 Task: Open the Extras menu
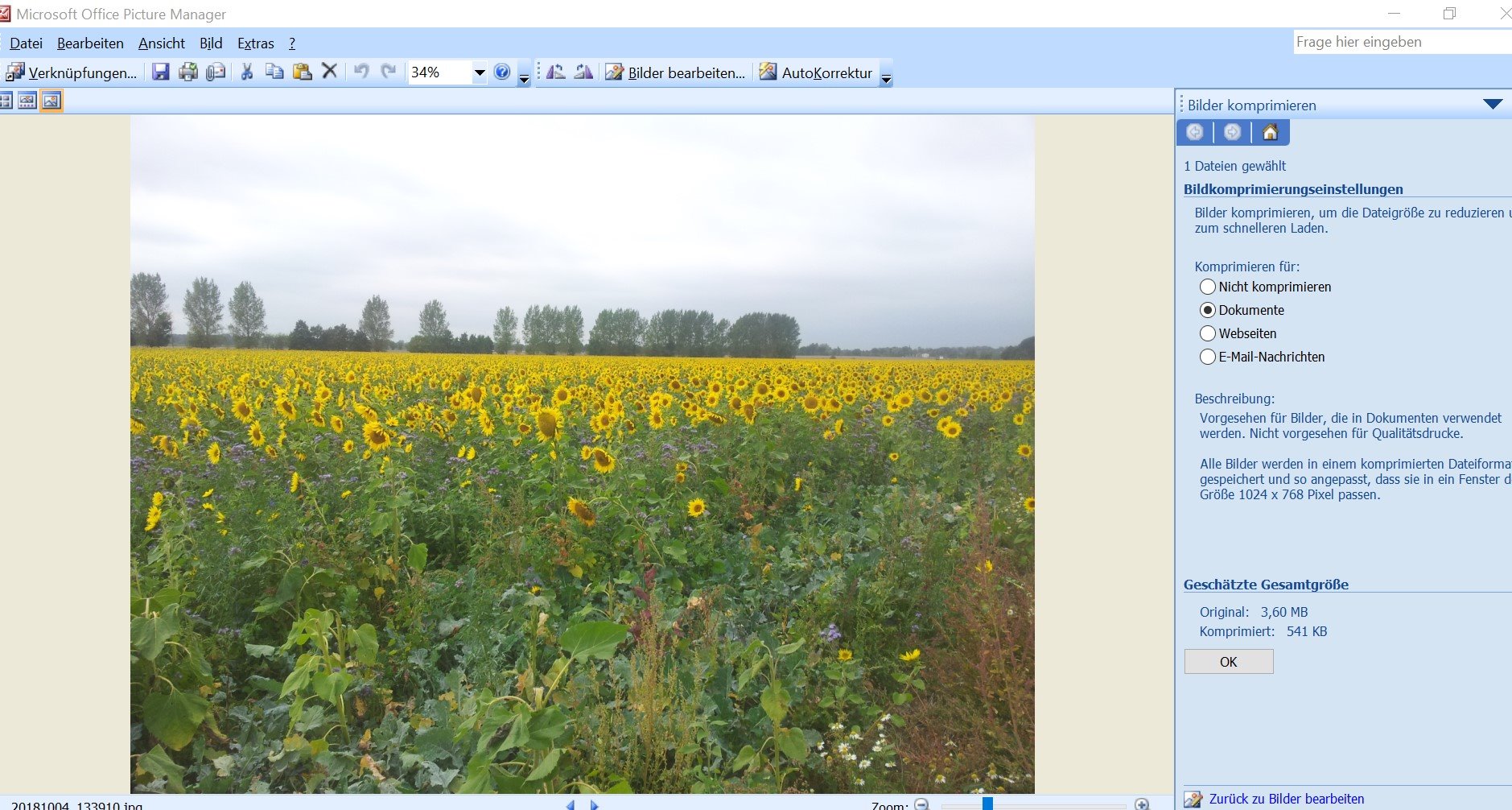click(256, 43)
